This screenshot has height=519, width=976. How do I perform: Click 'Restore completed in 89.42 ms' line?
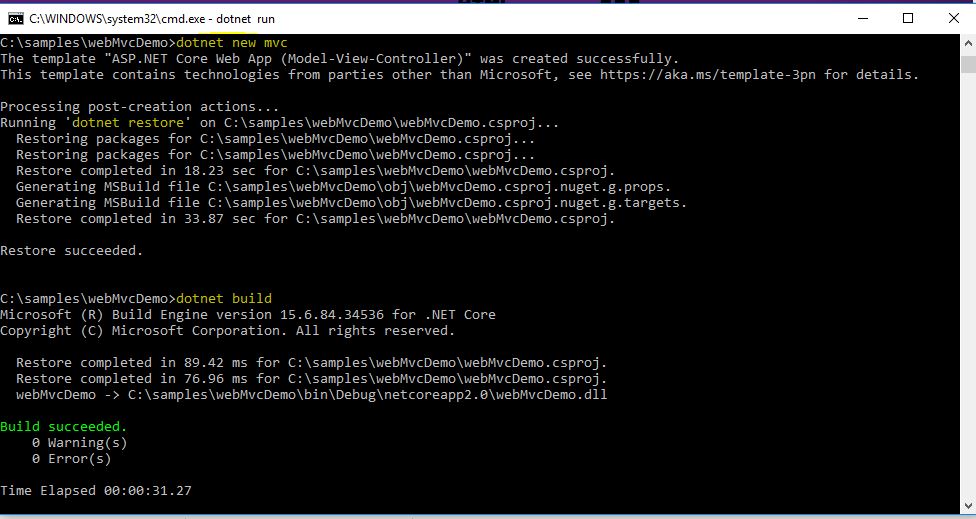point(311,363)
